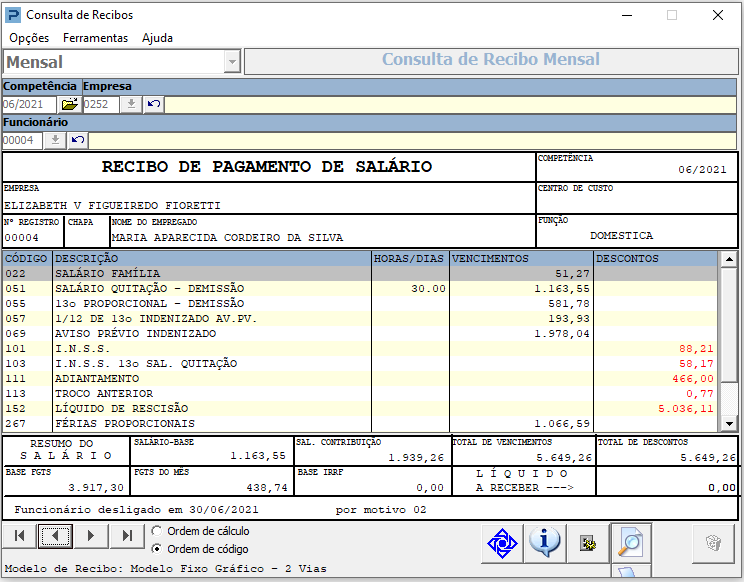Click the Empresa code field 0252

coord(101,104)
